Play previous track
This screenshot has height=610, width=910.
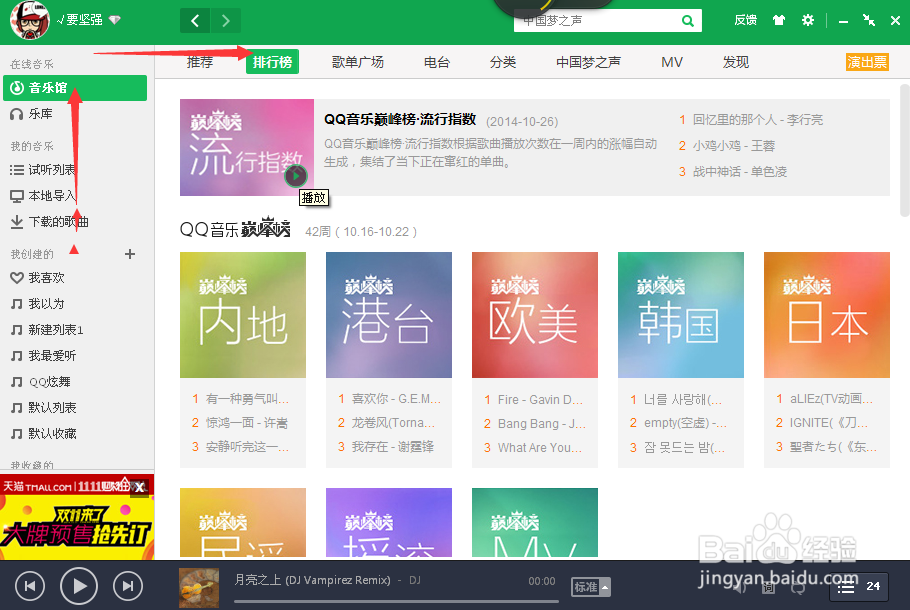click(30, 586)
